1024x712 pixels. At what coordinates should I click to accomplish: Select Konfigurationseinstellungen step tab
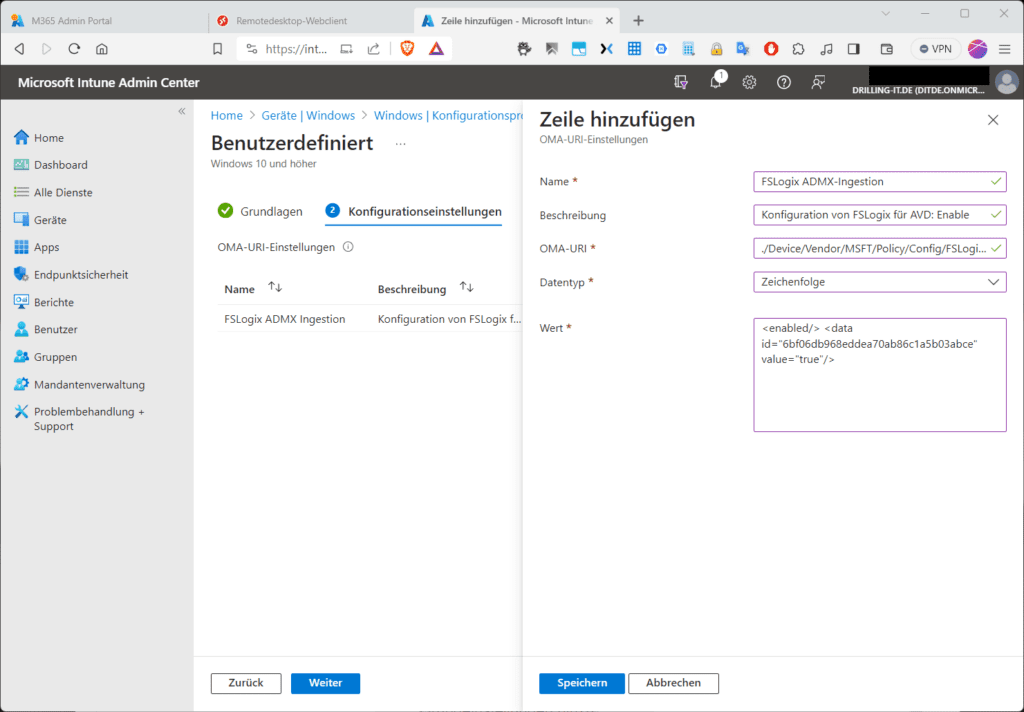pos(413,212)
